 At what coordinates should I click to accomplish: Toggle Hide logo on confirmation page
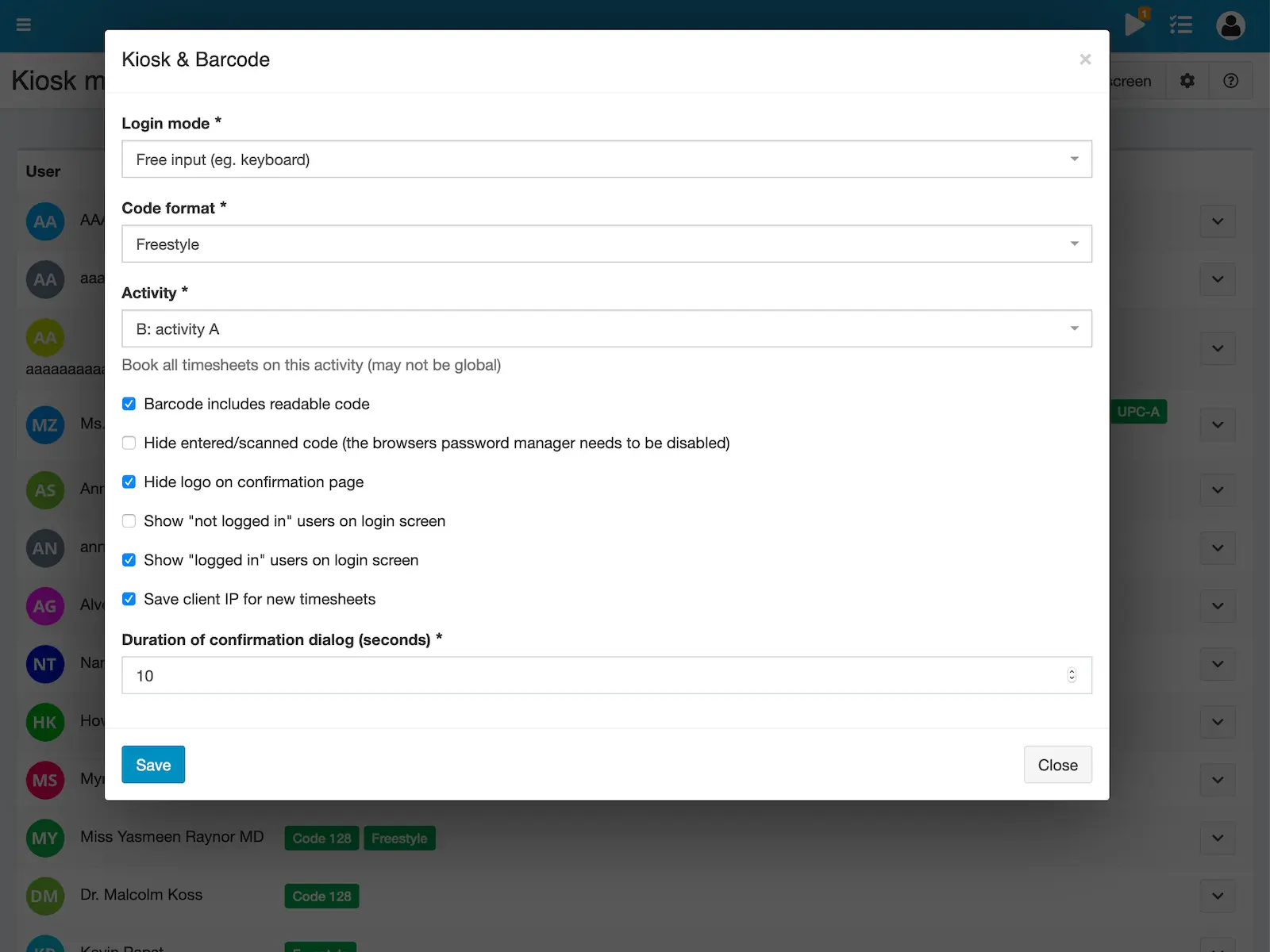129,482
